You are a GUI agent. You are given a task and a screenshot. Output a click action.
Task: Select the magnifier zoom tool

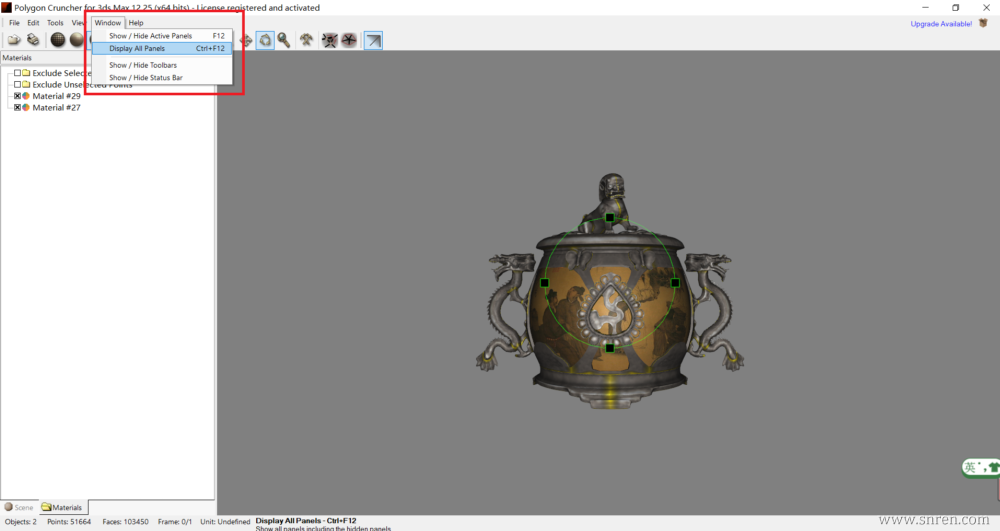284,41
